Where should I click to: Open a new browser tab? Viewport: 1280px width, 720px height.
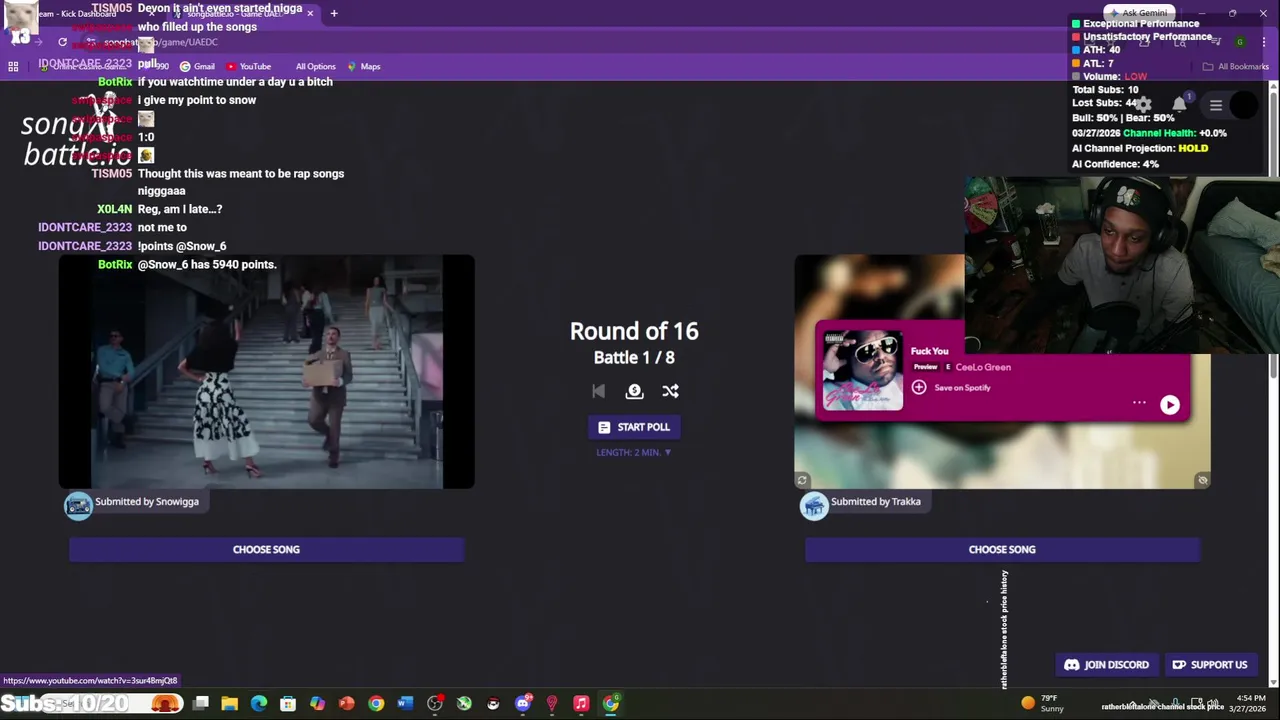334,13
